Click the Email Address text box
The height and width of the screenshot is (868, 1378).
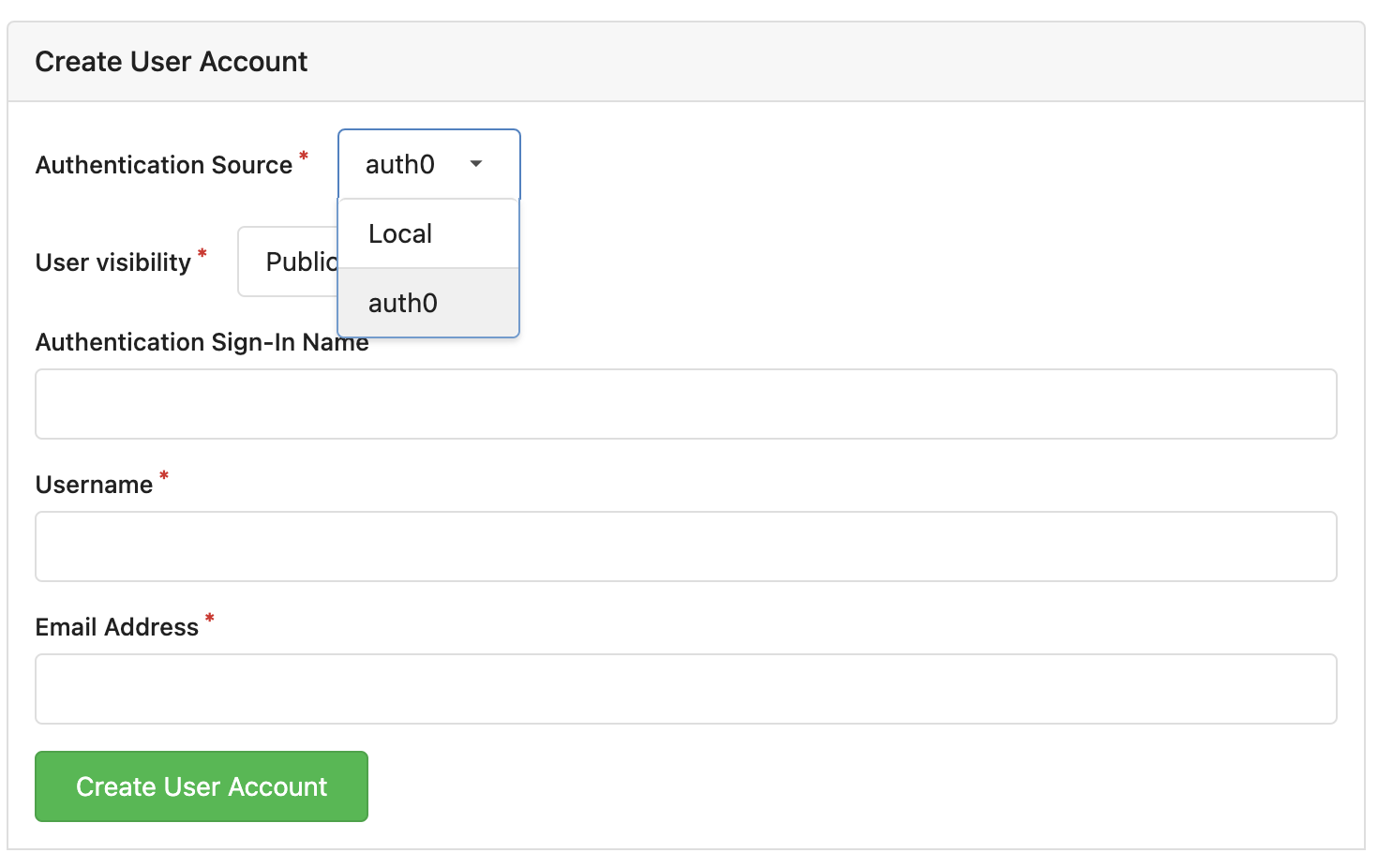pos(685,689)
